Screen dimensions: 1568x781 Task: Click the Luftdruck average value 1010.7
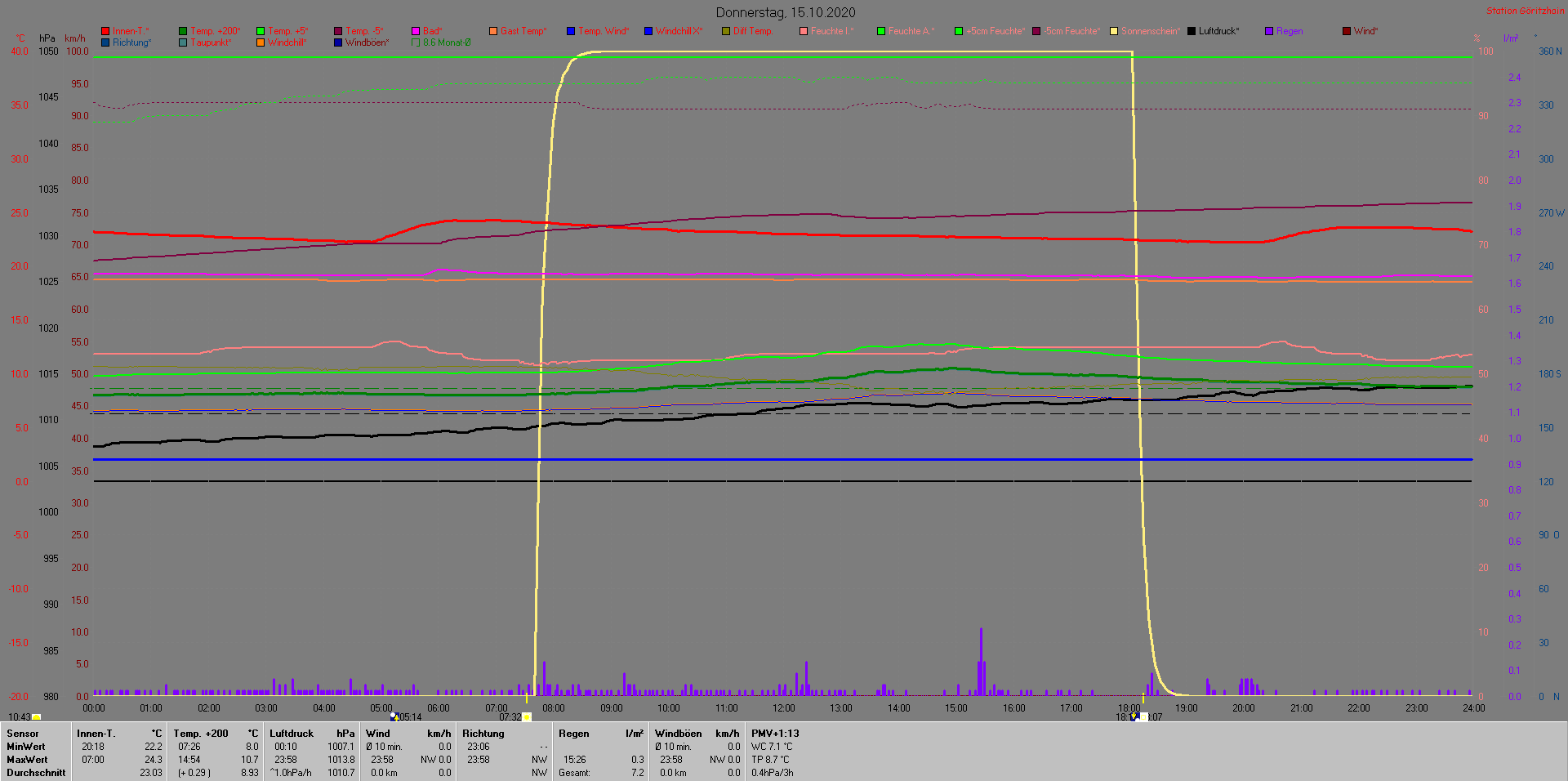[x=341, y=773]
